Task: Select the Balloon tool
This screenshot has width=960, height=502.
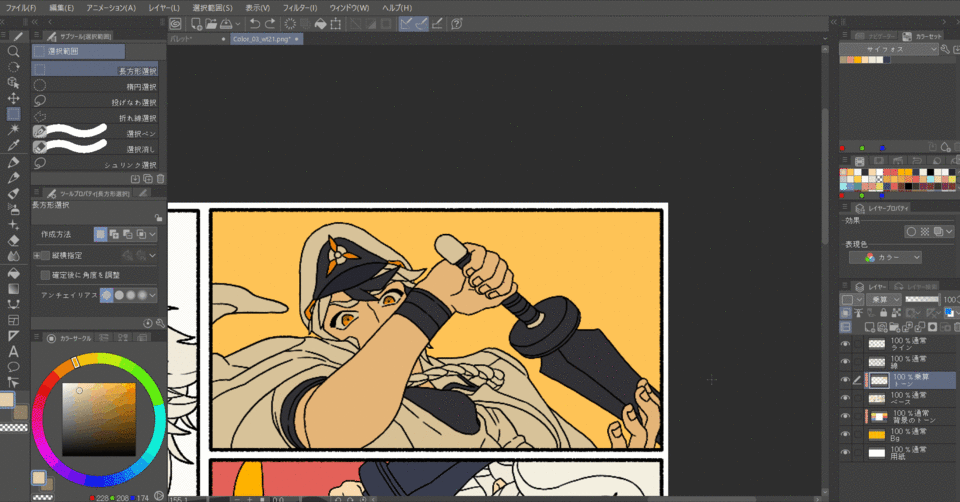Action: click(x=13, y=367)
